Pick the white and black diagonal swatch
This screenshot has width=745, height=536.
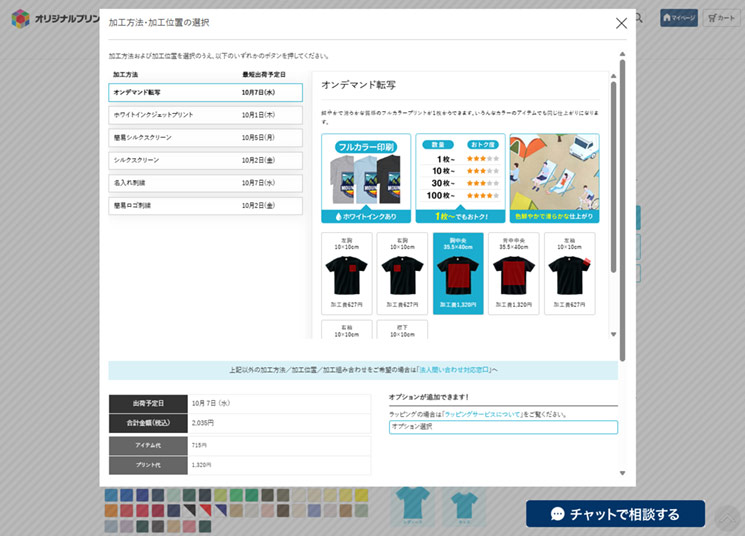(190, 511)
